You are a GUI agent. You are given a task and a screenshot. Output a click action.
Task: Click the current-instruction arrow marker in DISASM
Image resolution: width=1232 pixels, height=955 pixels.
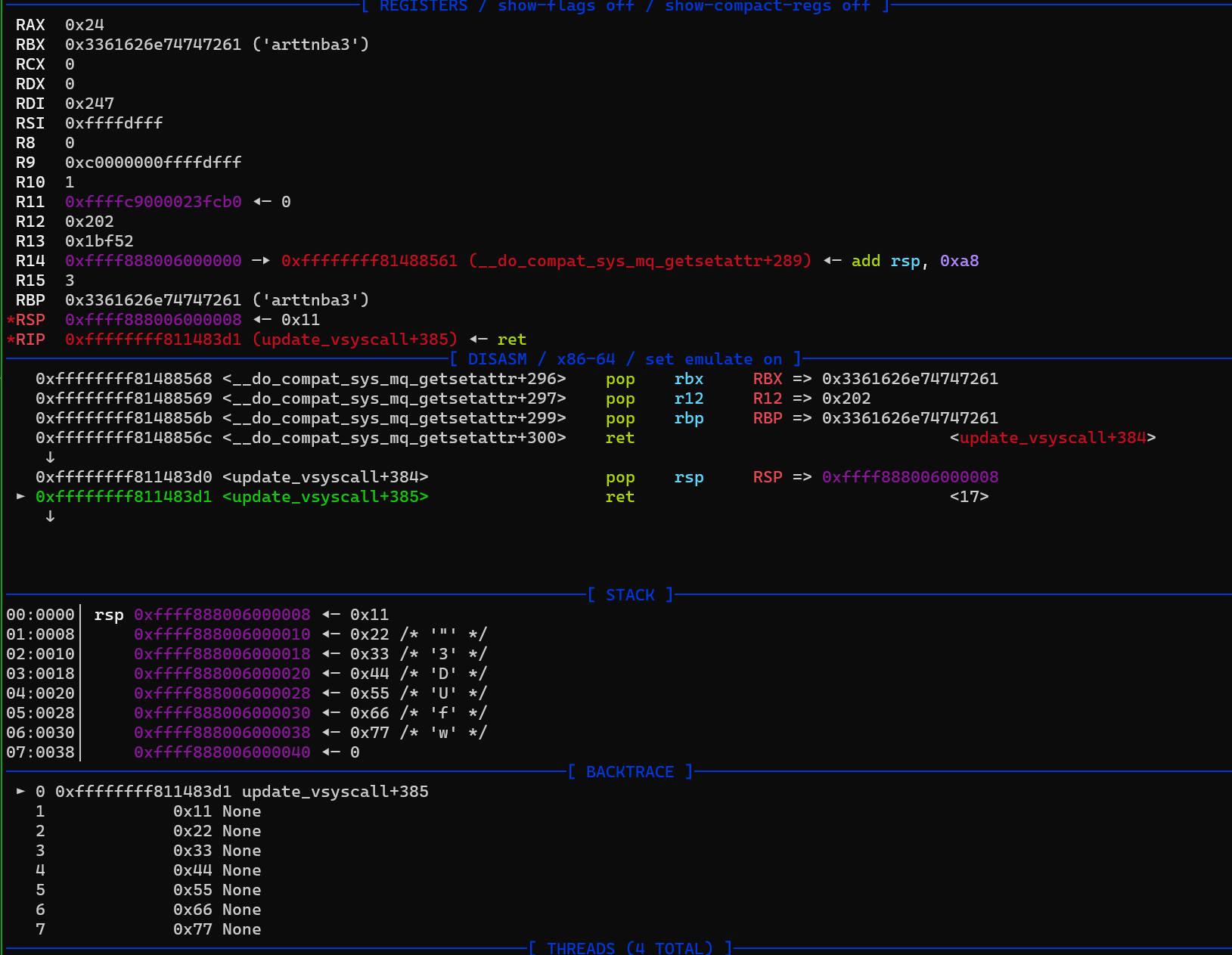(x=21, y=497)
